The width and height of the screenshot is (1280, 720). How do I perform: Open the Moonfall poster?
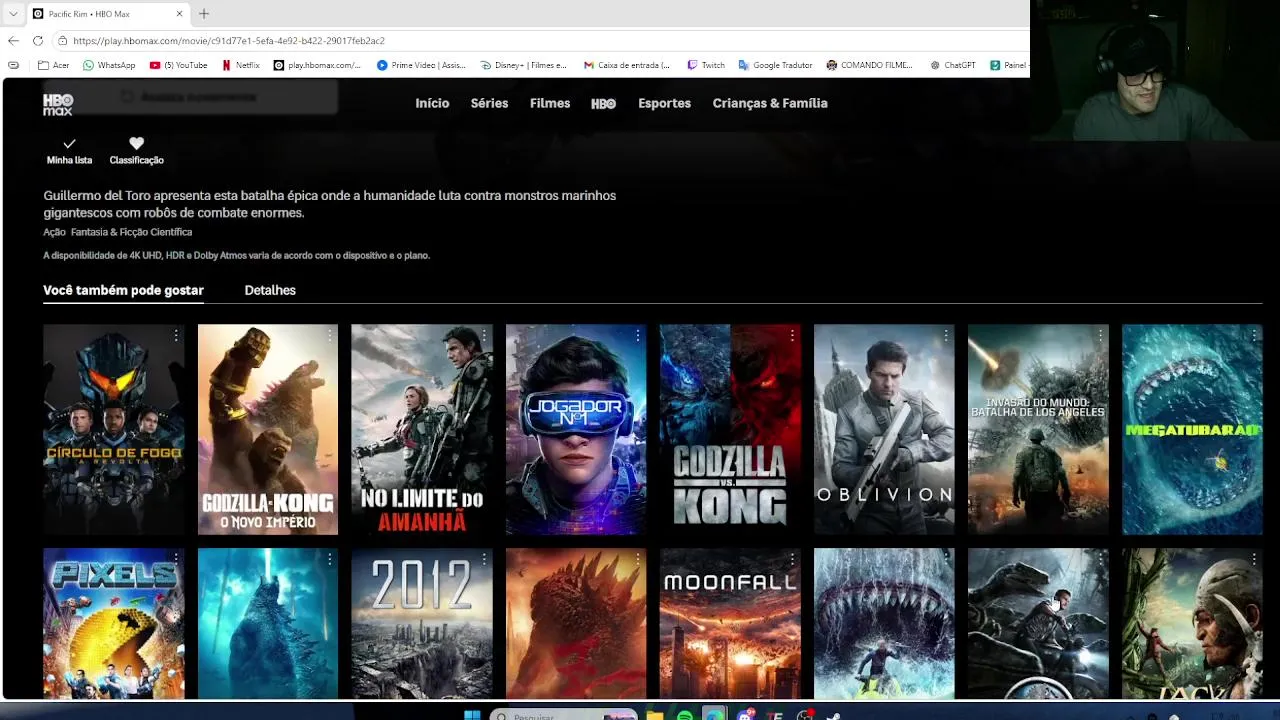click(729, 623)
